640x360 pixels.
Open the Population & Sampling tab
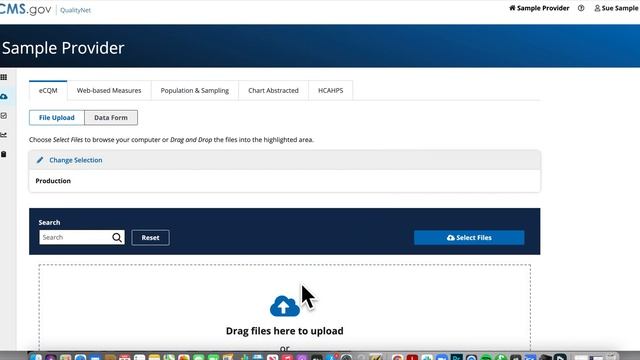195,90
